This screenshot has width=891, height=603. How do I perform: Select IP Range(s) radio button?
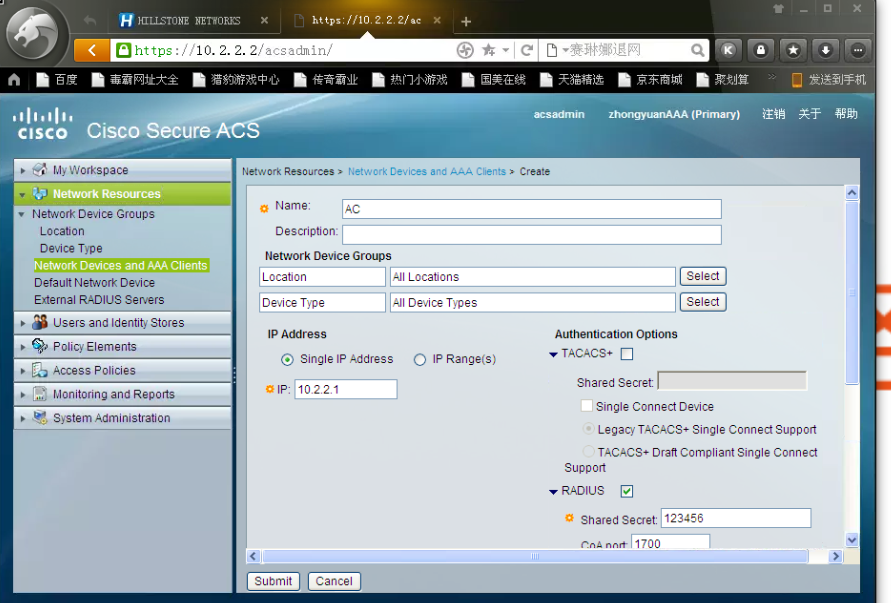[x=420, y=359]
